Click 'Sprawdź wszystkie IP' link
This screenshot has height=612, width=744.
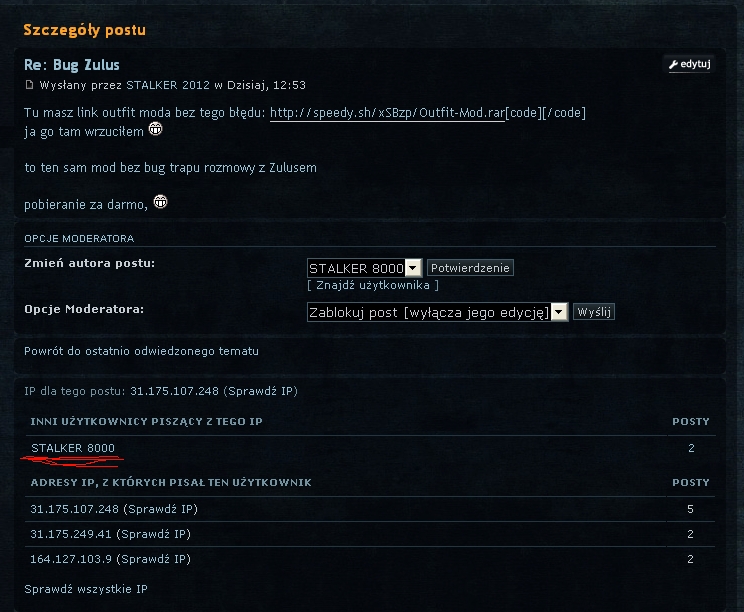pyautogui.click(x=86, y=589)
